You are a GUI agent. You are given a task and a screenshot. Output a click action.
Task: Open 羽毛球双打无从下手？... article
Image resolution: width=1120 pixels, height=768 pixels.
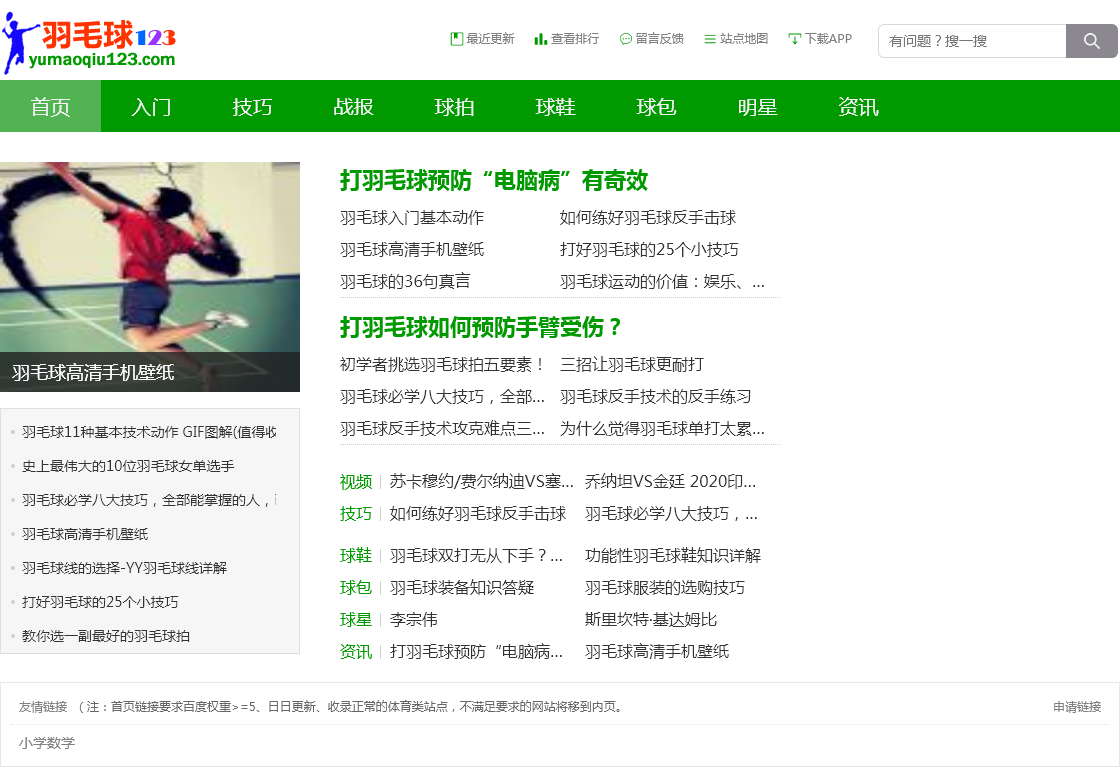(x=476, y=556)
